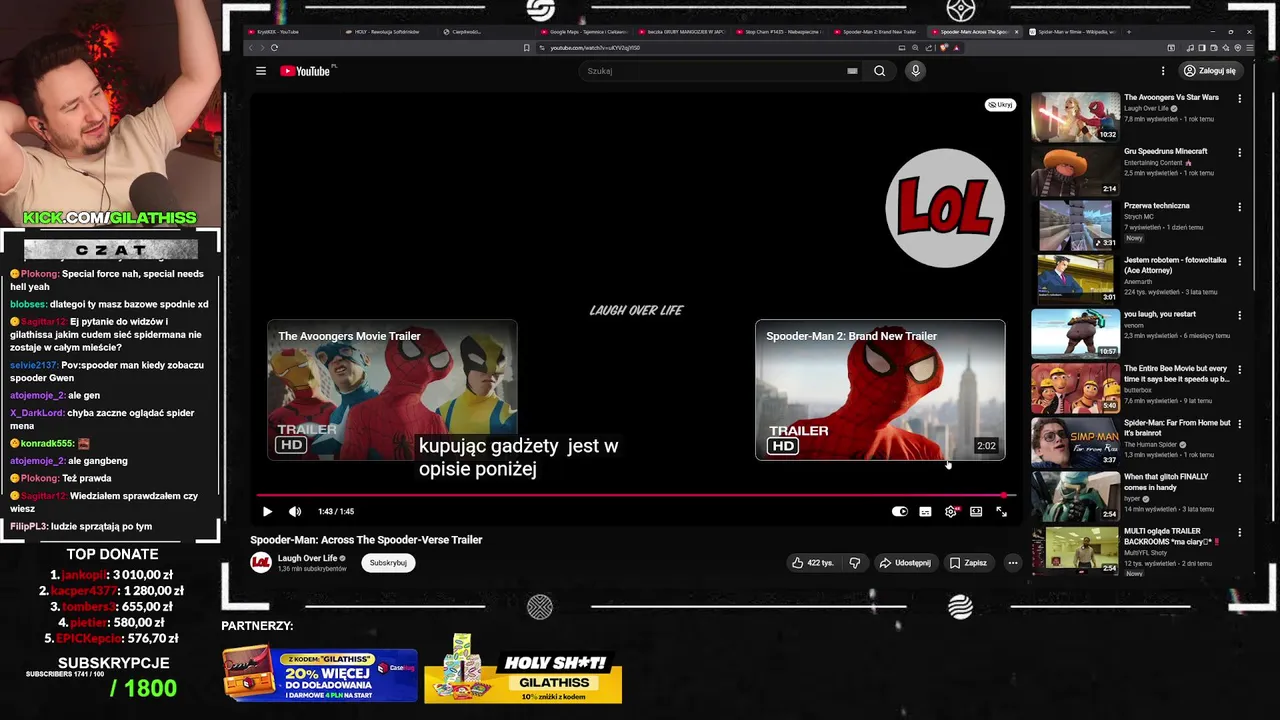Viewport: 1280px width, 720px height.
Task: Open When that glitch FINALLY comes in handy
Action: click(x=1166, y=482)
